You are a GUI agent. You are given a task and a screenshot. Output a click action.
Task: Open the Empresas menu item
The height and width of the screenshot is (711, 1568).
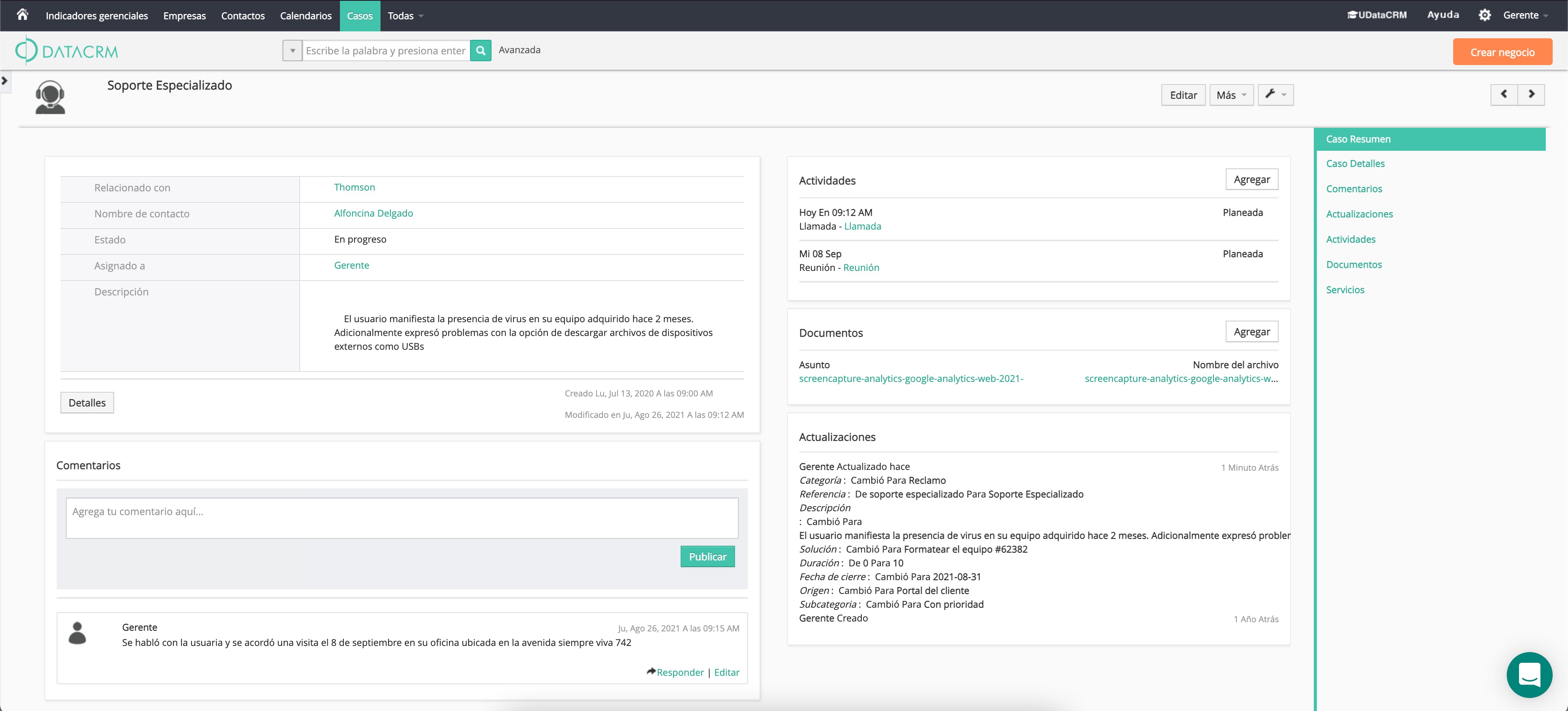pyautogui.click(x=185, y=16)
